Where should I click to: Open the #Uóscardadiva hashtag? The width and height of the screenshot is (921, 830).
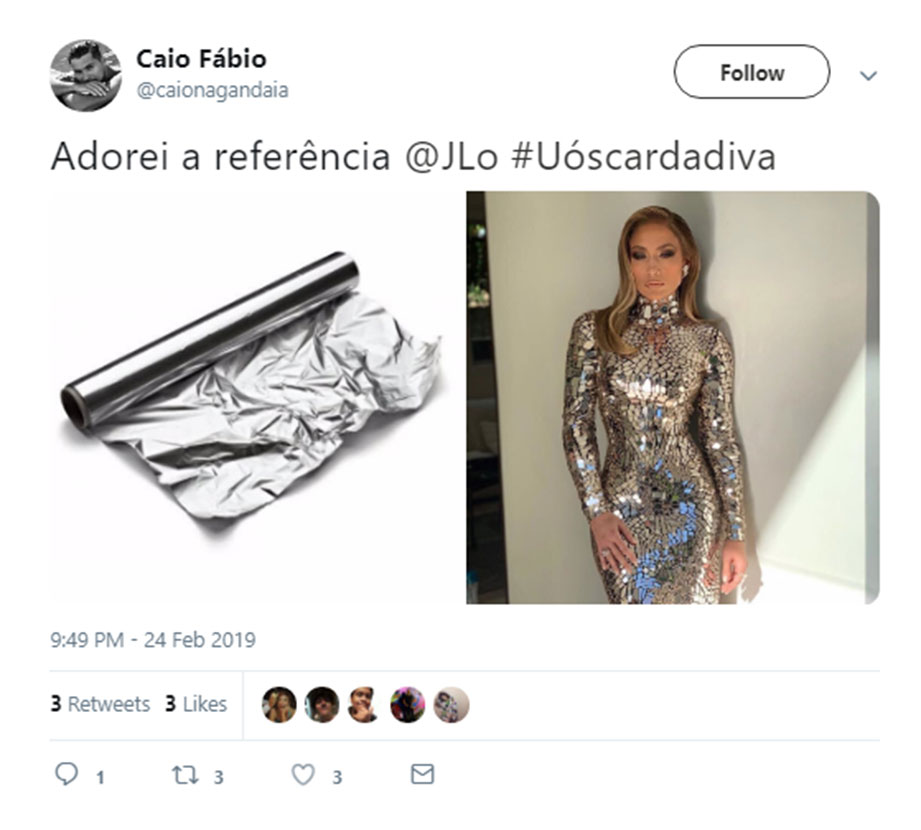coord(644,157)
